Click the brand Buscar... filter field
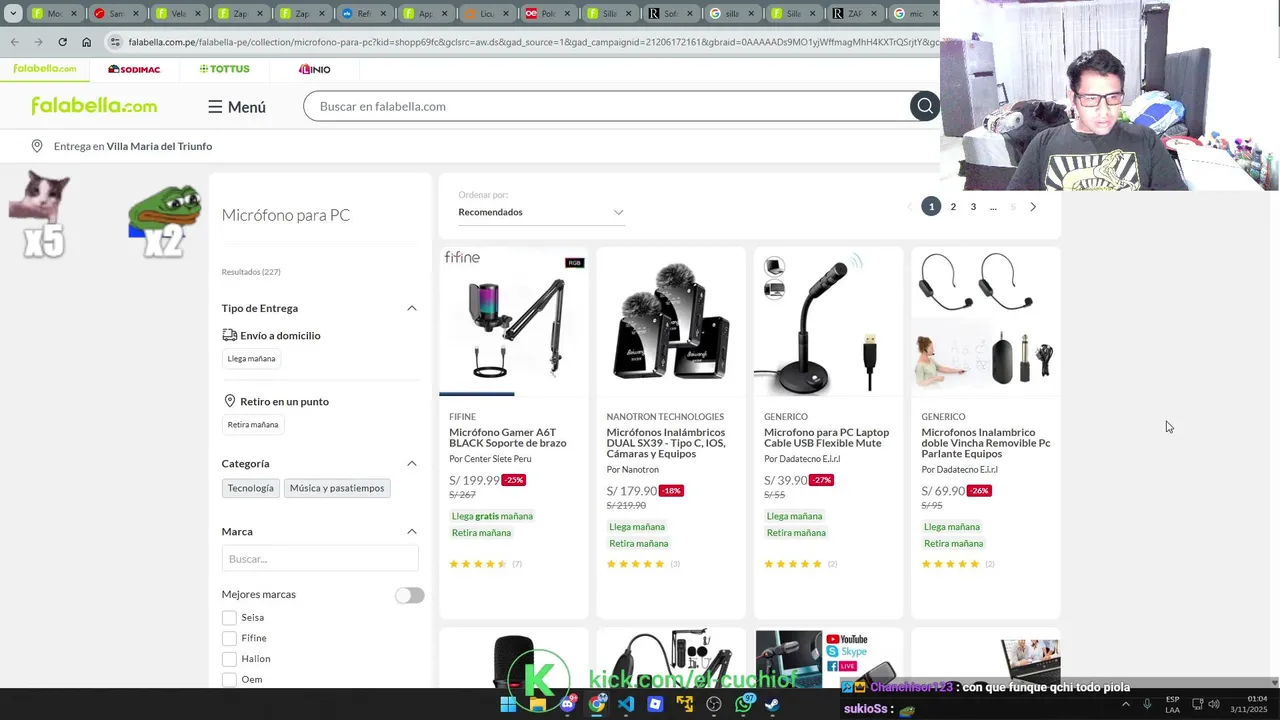Screen dimensions: 1280x720 point(320,559)
